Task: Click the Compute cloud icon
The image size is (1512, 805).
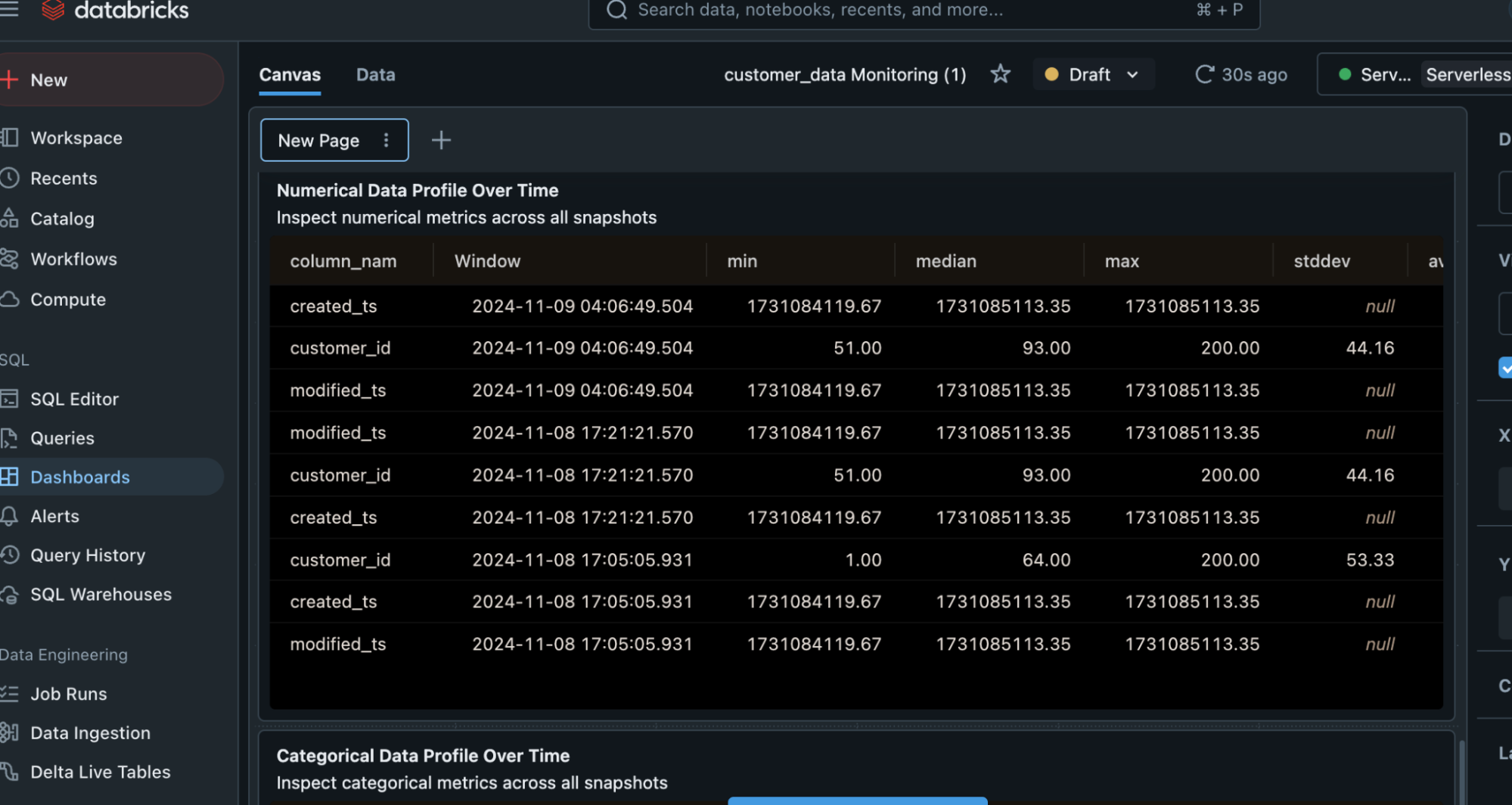Action: click(9, 299)
